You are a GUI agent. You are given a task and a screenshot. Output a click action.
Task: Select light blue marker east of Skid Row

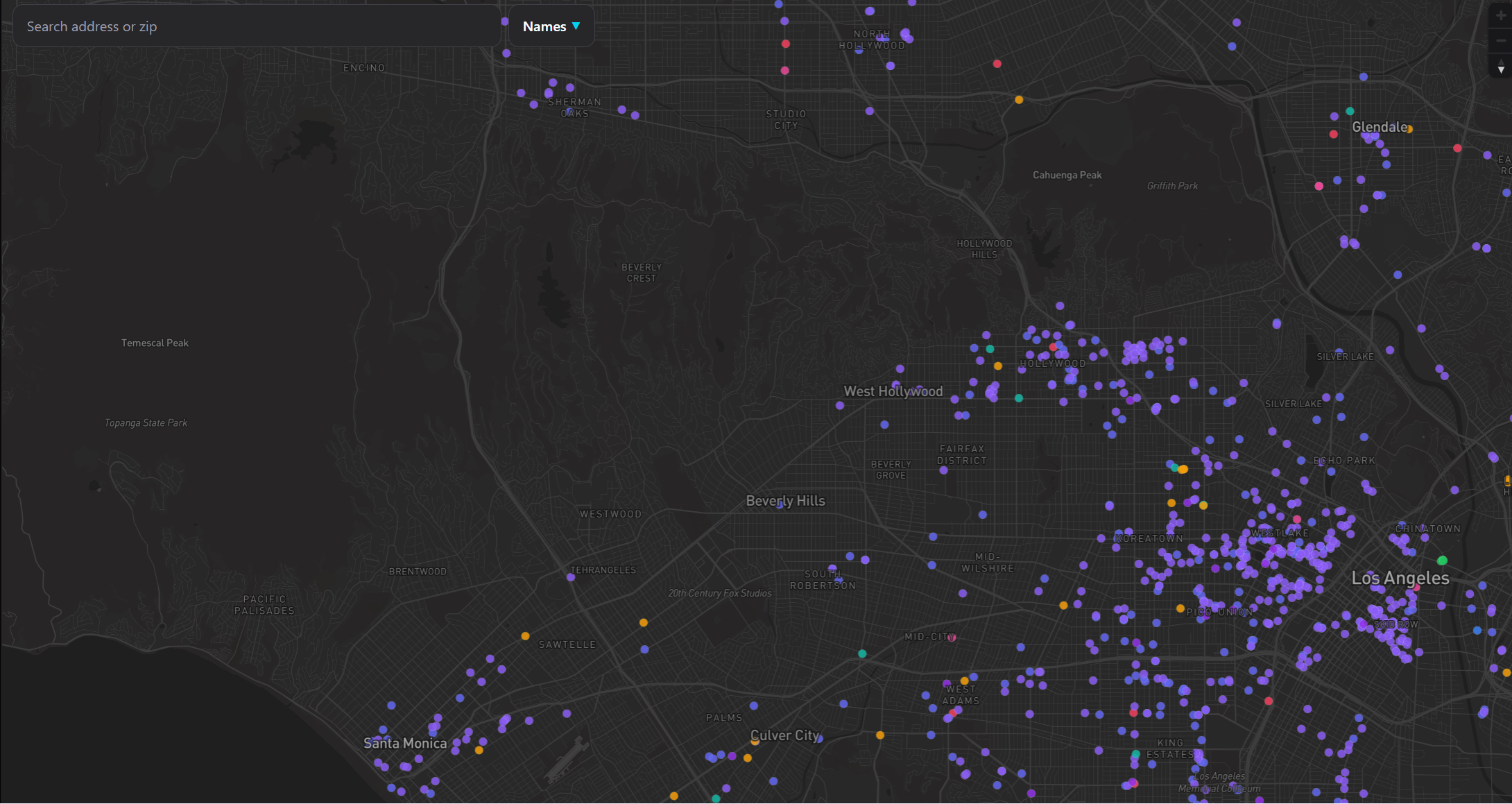[x=1477, y=631]
